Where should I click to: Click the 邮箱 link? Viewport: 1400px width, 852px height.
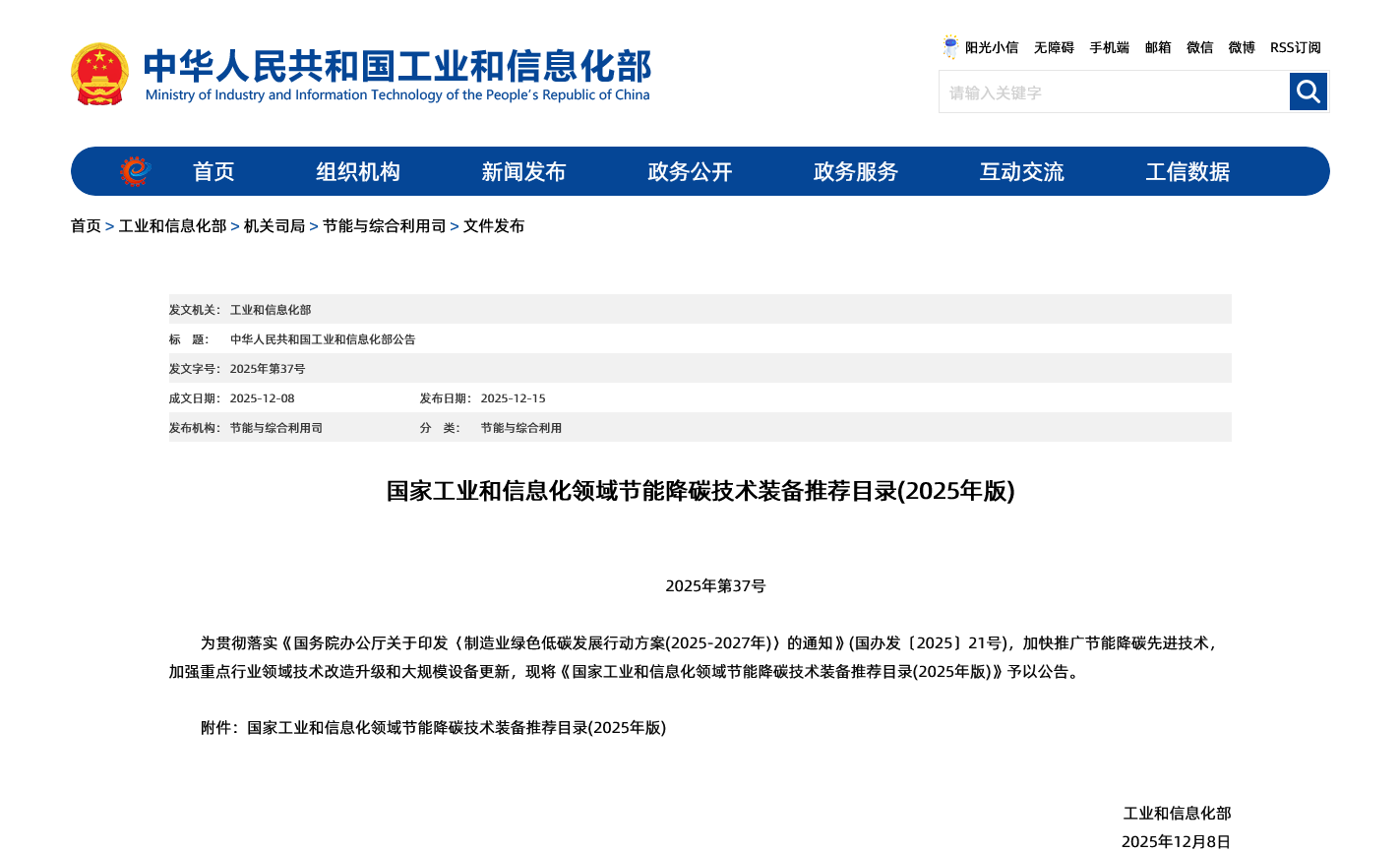(x=1158, y=47)
